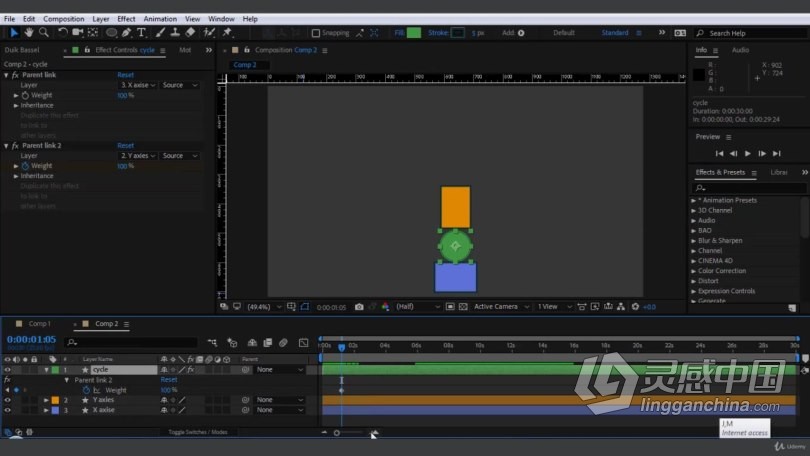Viewport: 810px width, 456px height.
Task: Click the Effects & Presets search field
Action: point(749,188)
